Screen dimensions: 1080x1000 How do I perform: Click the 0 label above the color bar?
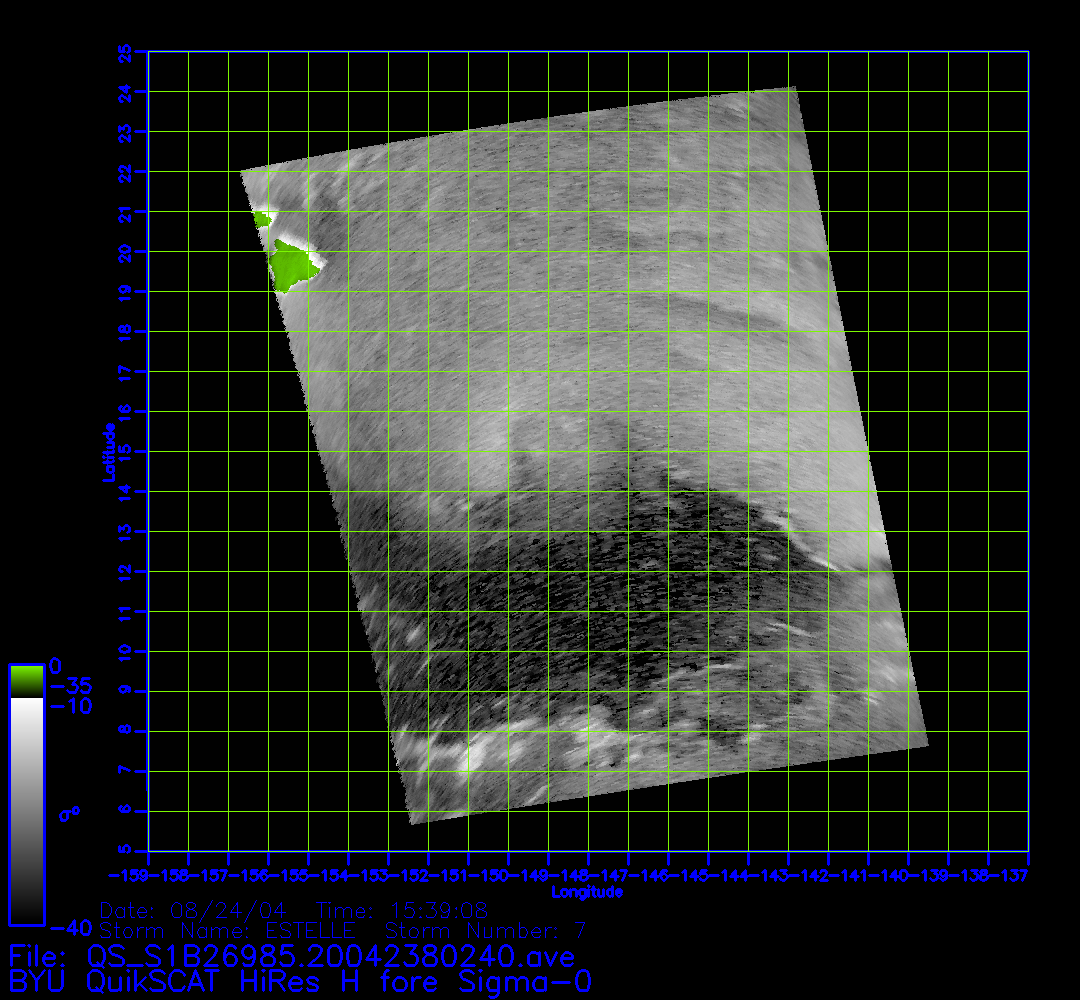coord(56,665)
